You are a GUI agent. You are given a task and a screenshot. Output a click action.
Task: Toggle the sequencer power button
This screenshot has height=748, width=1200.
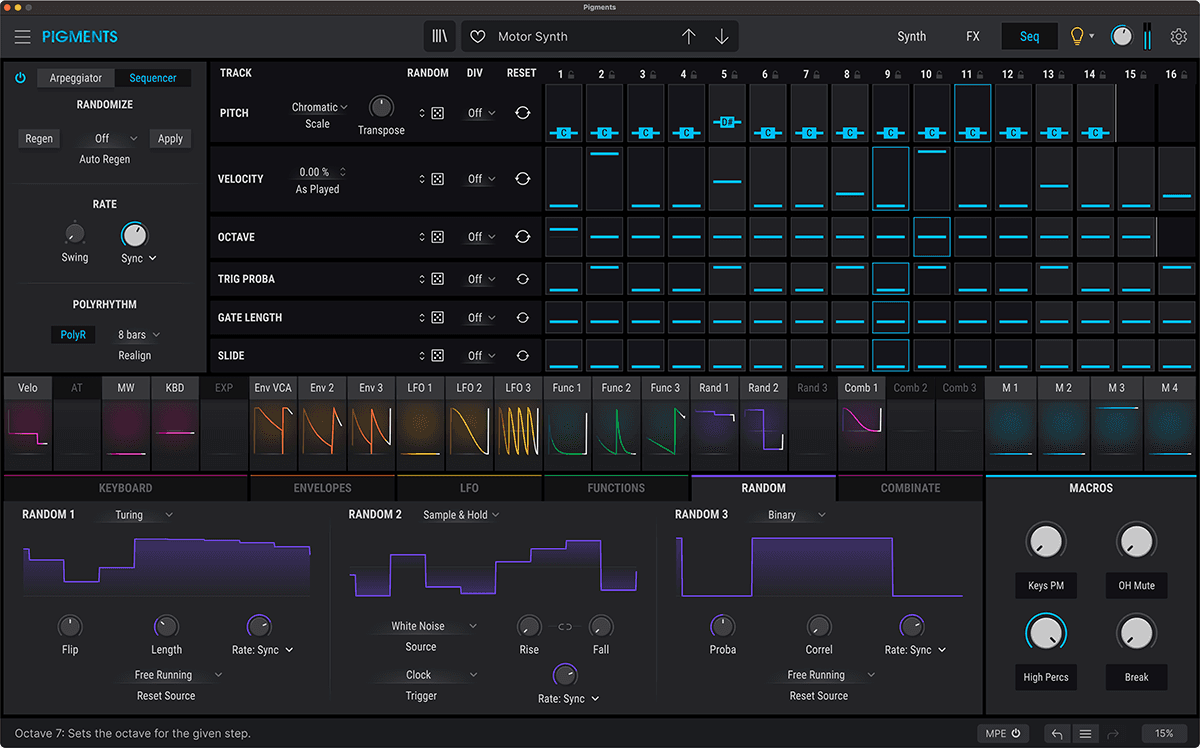point(20,78)
